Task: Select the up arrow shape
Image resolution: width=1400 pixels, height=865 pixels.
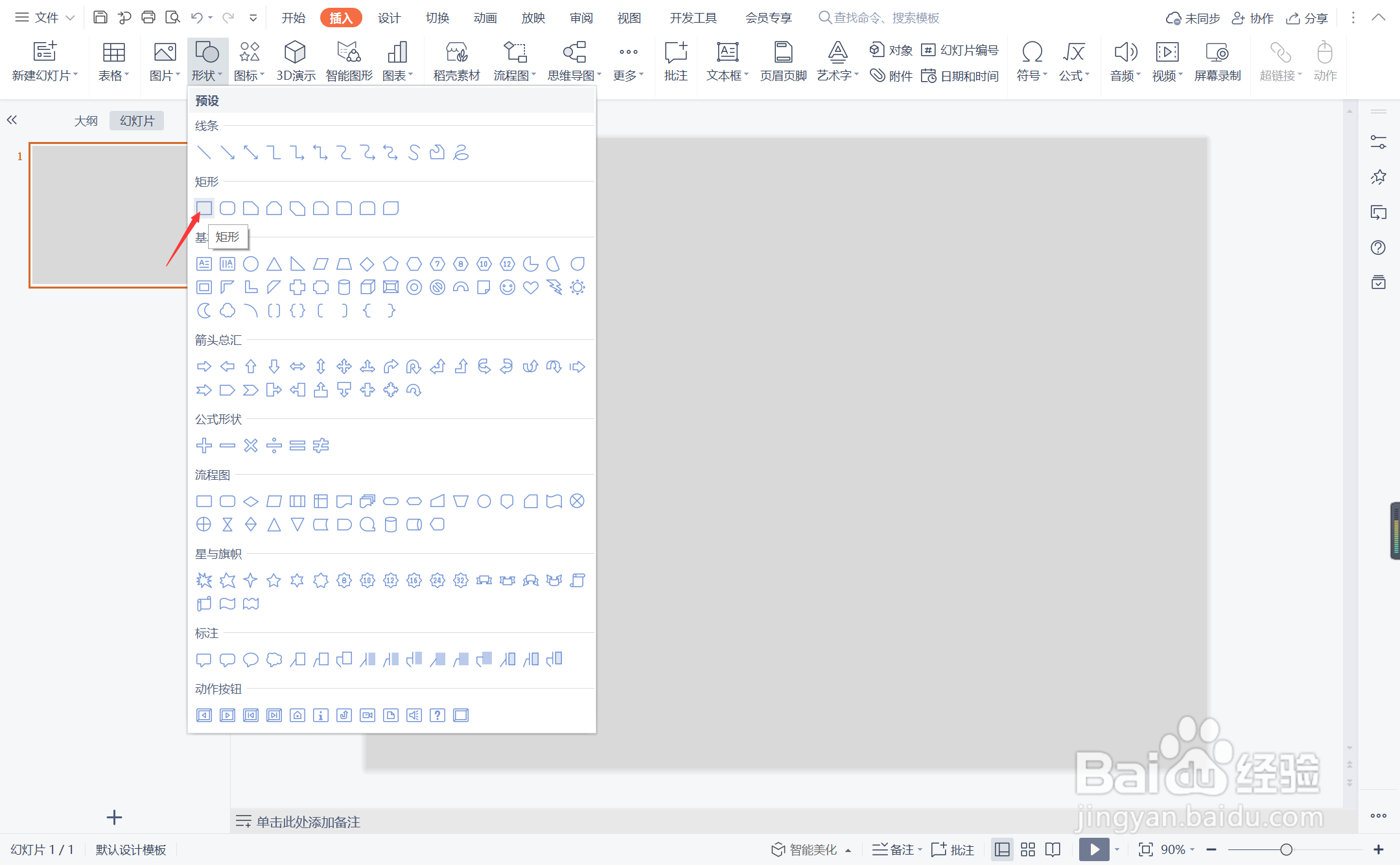Action: (x=251, y=366)
